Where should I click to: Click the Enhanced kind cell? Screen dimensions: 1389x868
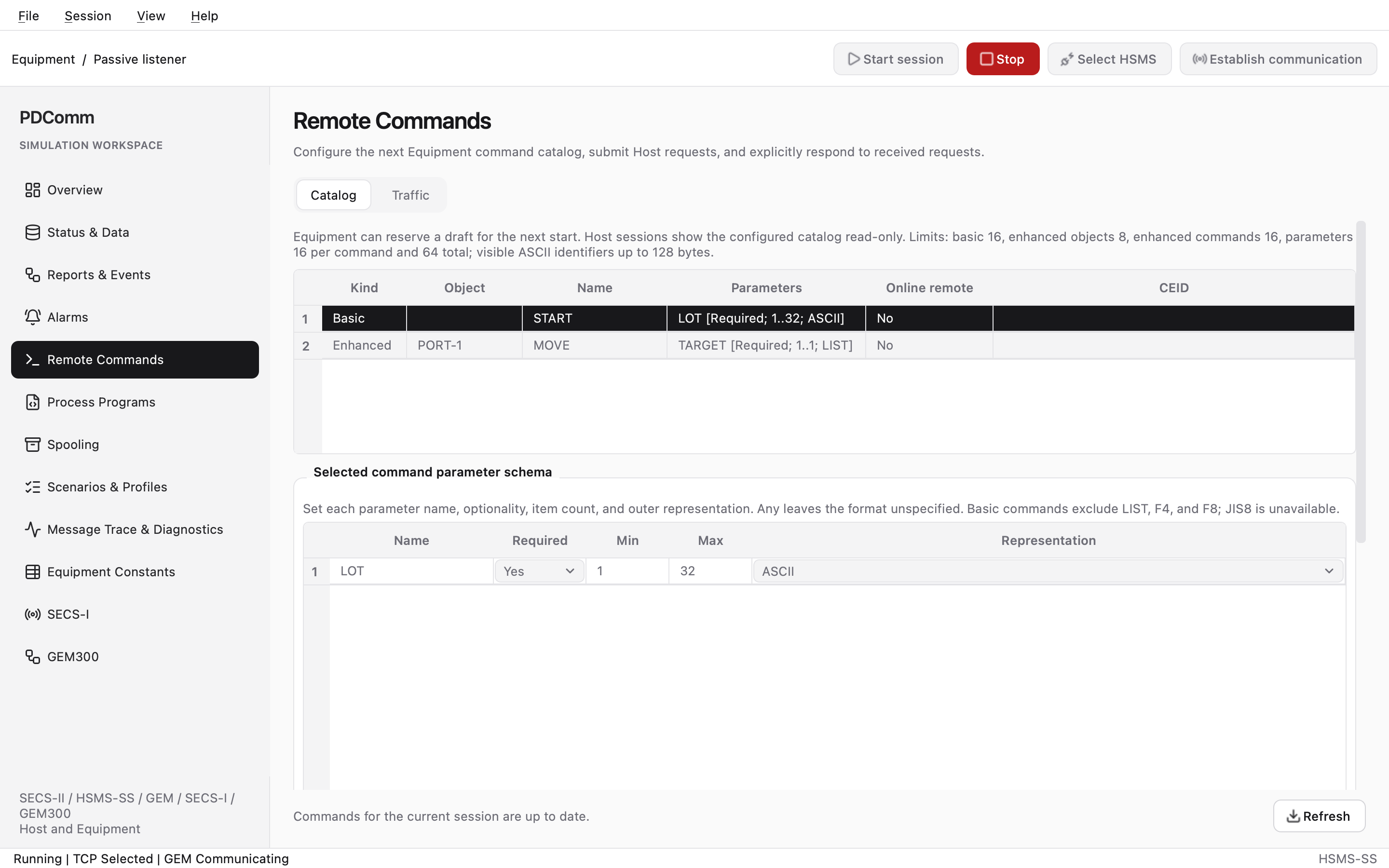364,346
